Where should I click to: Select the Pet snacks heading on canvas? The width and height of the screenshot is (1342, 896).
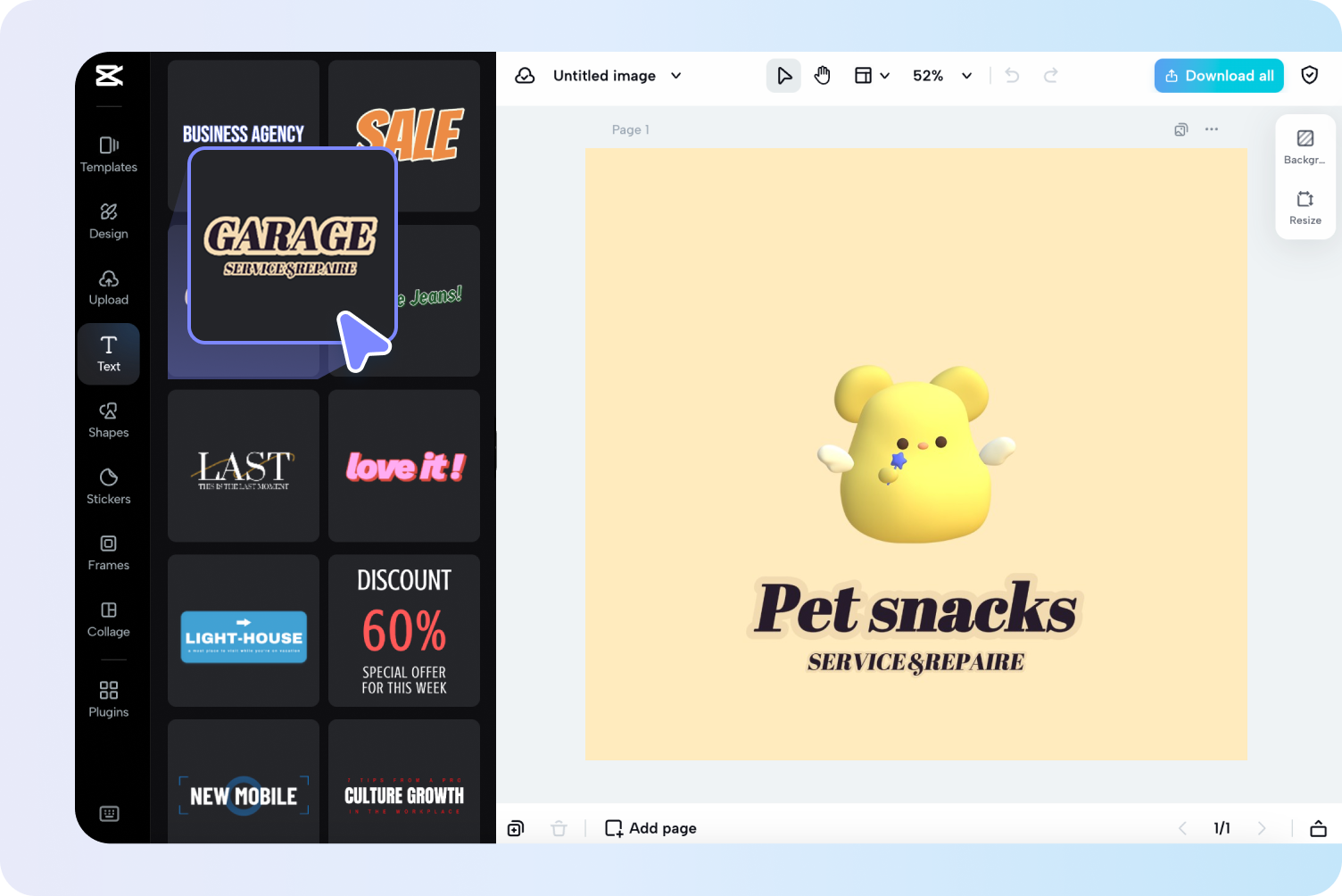point(915,609)
